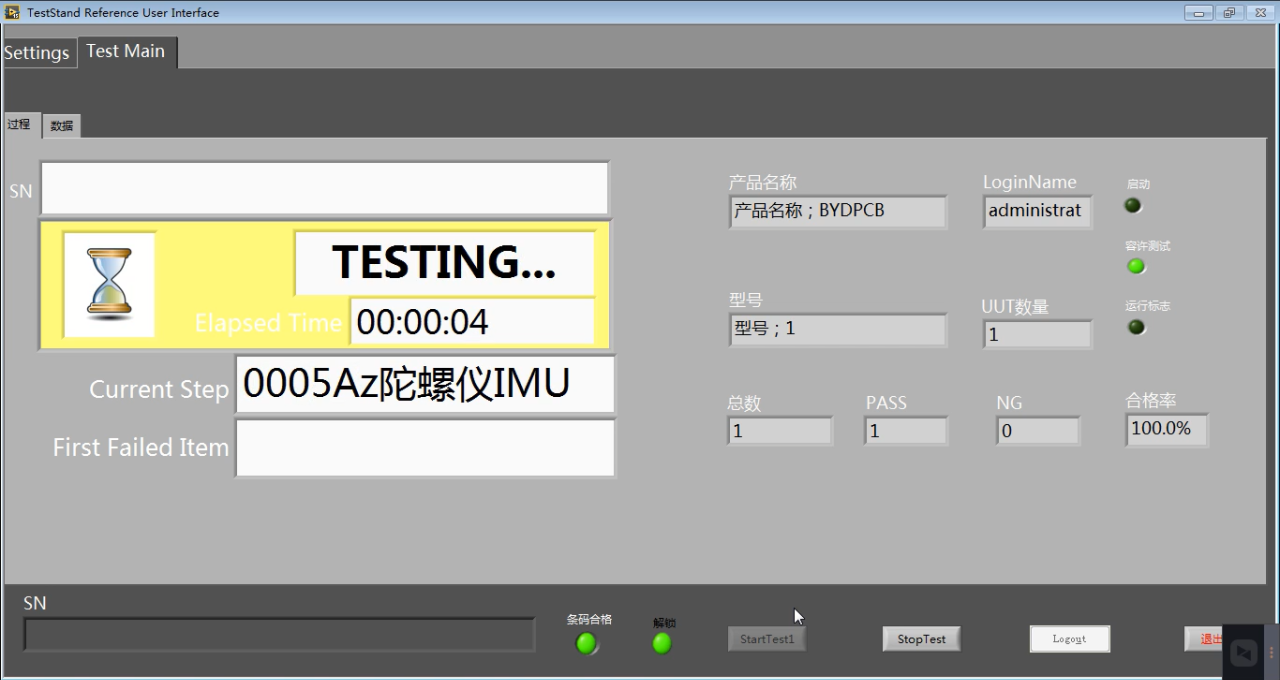
Task: Click the Logout button
Action: pyautogui.click(x=1069, y=639)
